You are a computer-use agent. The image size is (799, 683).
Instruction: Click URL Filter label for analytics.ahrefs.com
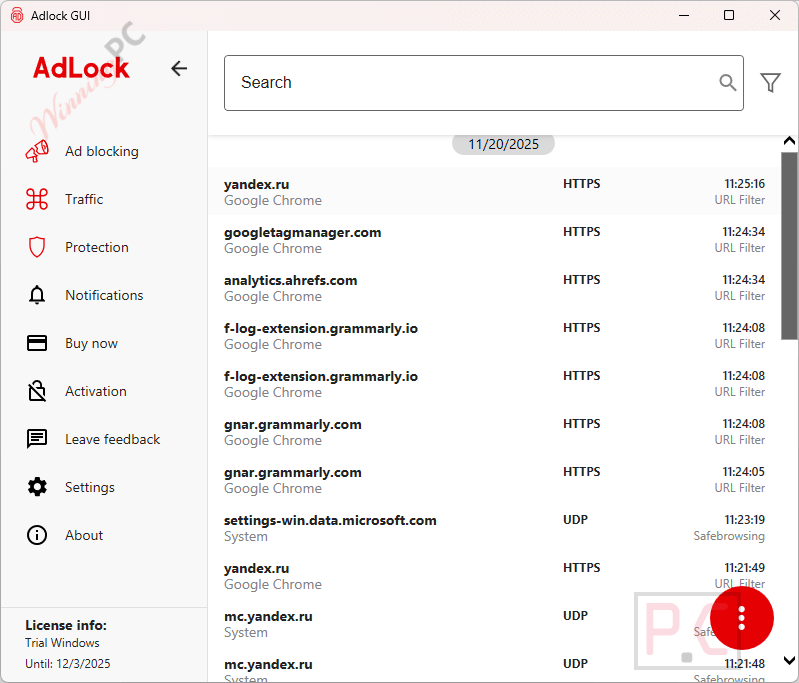(739, 296)
